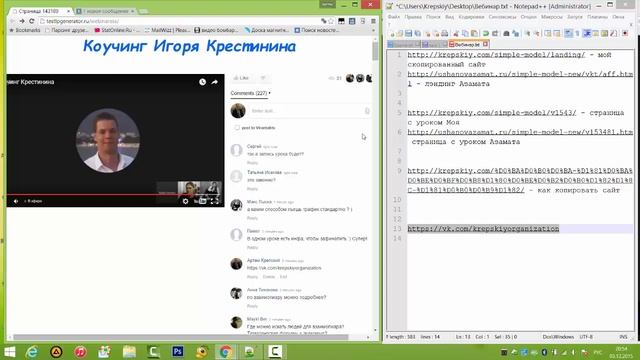Click the Undo arrow in Notepad++ toolbar
Image resolution: width=640 pixels, height=360 pixels.
(x=486, y=33)
